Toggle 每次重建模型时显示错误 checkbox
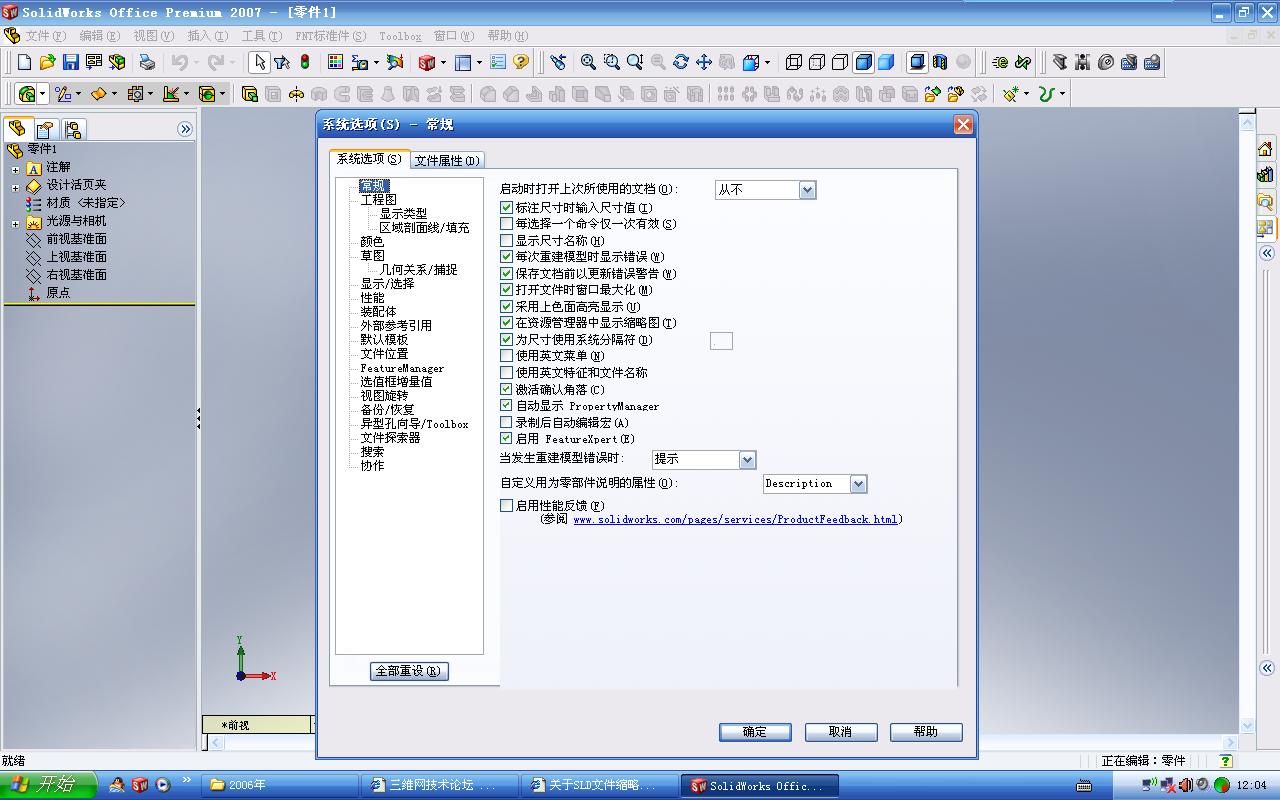The height and width of the screenshot is (800, 1280). click(x=506, y=257)
